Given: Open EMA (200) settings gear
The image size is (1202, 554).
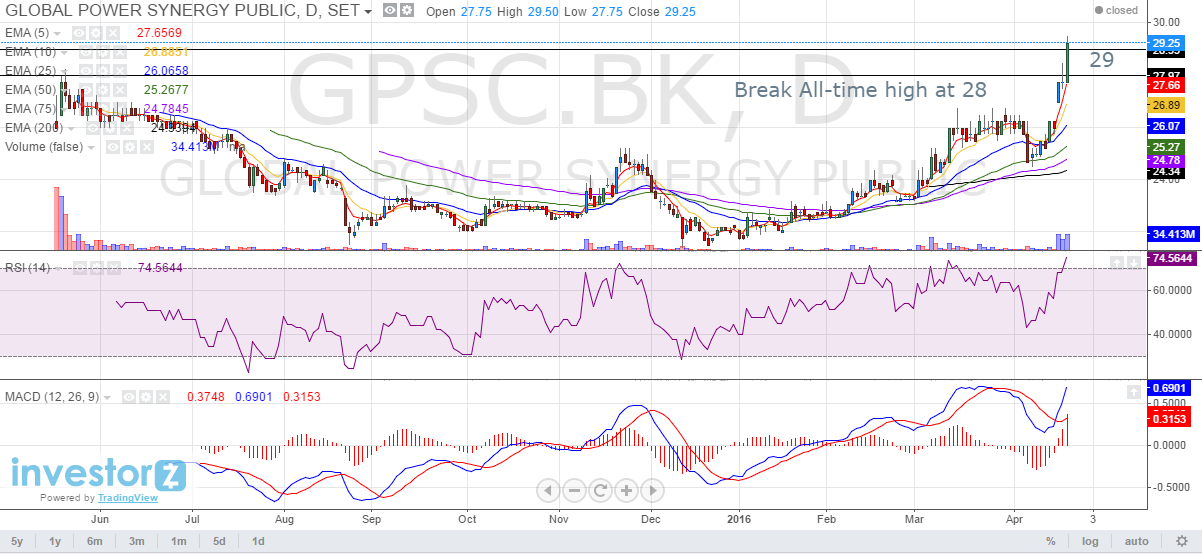Looking at the screenshot, I should 110,128.
